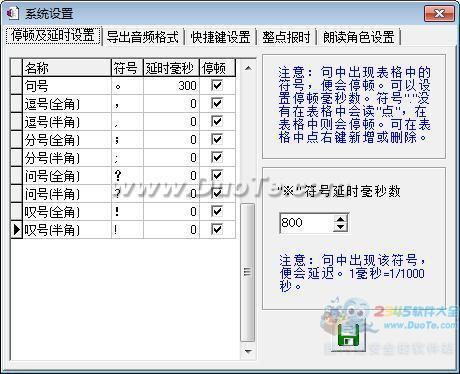Go to the 整点报时 tab

pos(286,37)
